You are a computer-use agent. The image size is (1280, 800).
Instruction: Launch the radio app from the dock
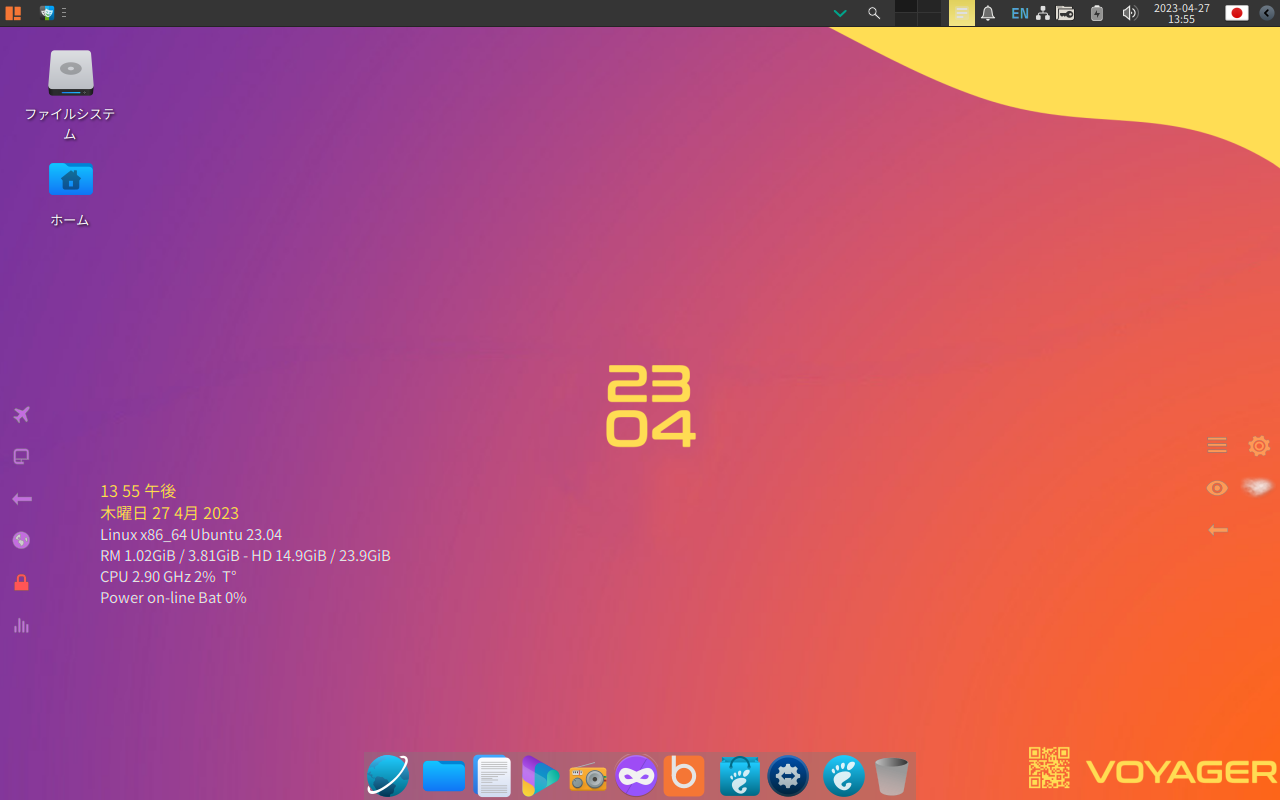click(x=588, y=777)
